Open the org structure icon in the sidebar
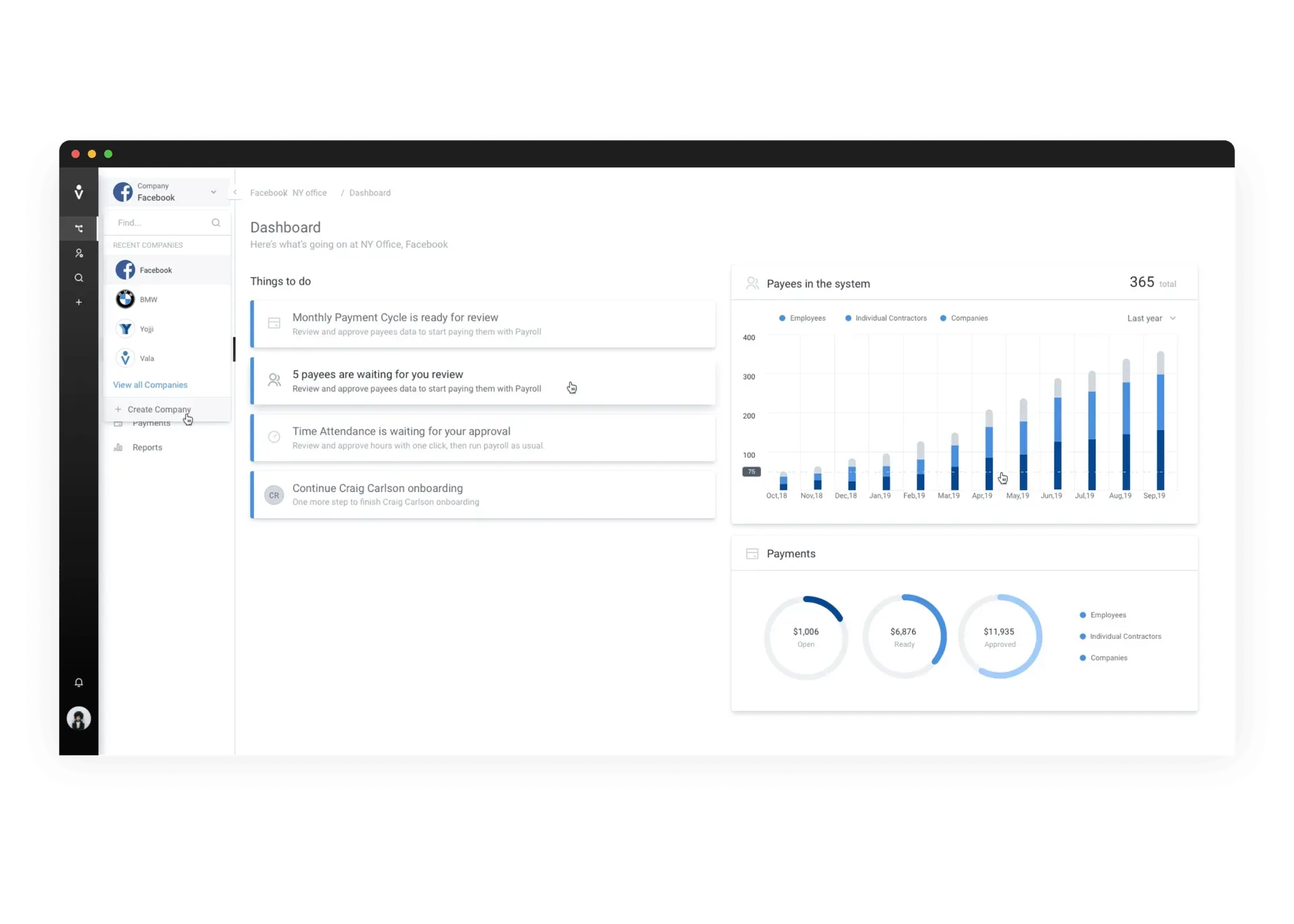This screenshot has width=1294, height=924. pyautogui.click(x=79, y=228)
